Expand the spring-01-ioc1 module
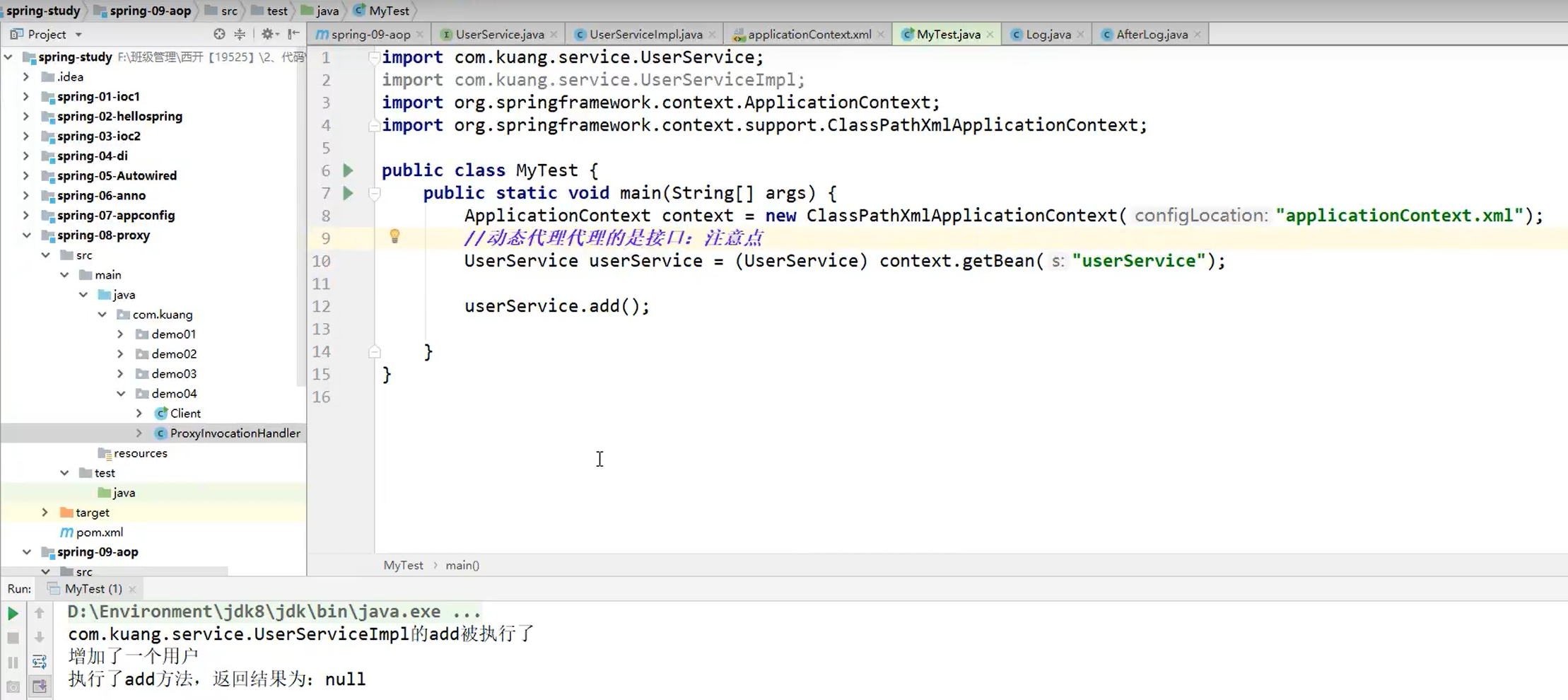This screenshot has width=1568, height=700. (26, 97)
